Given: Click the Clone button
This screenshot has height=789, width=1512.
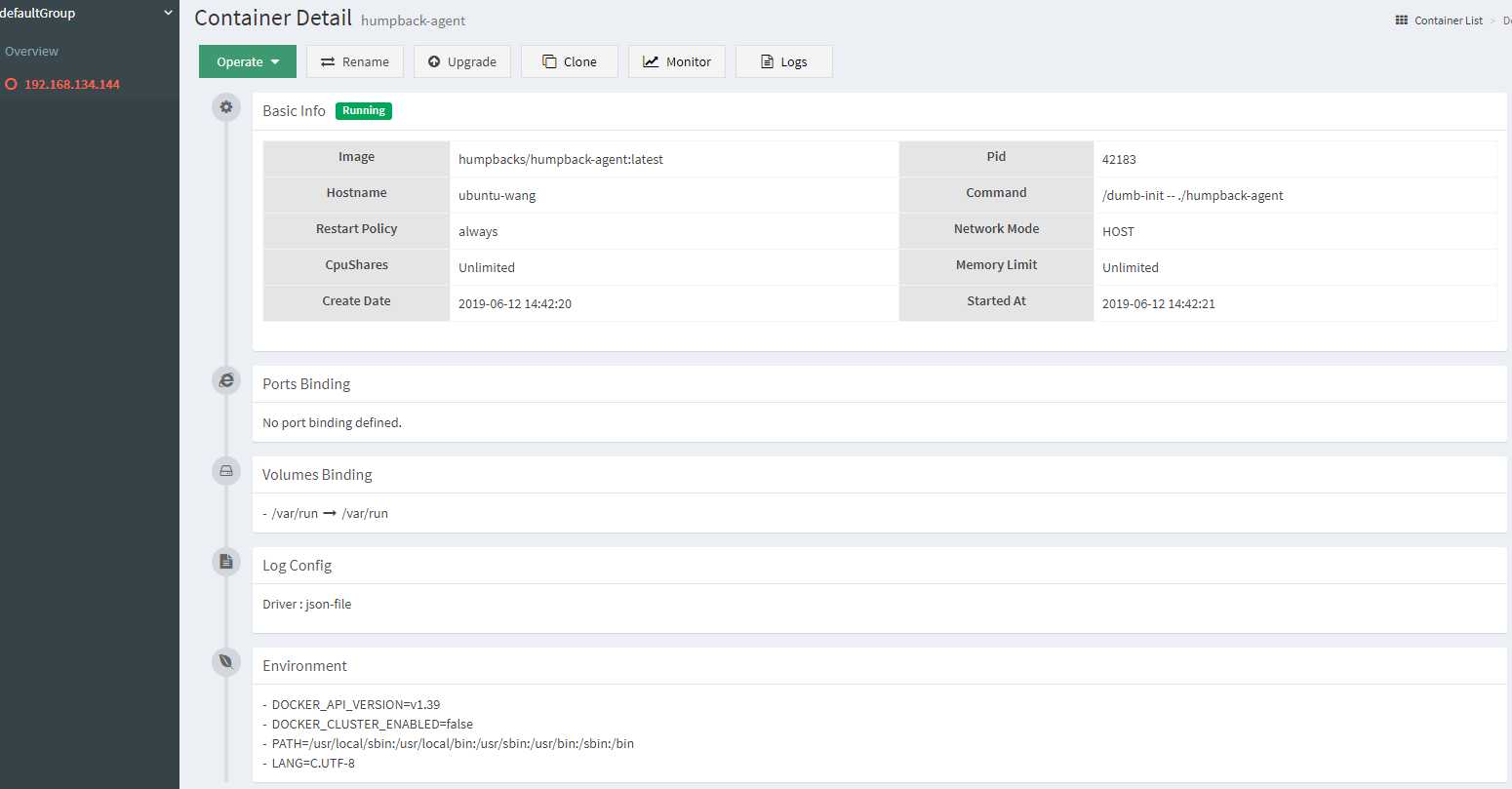Looking at the screenshot, I should tap(570, 61).
